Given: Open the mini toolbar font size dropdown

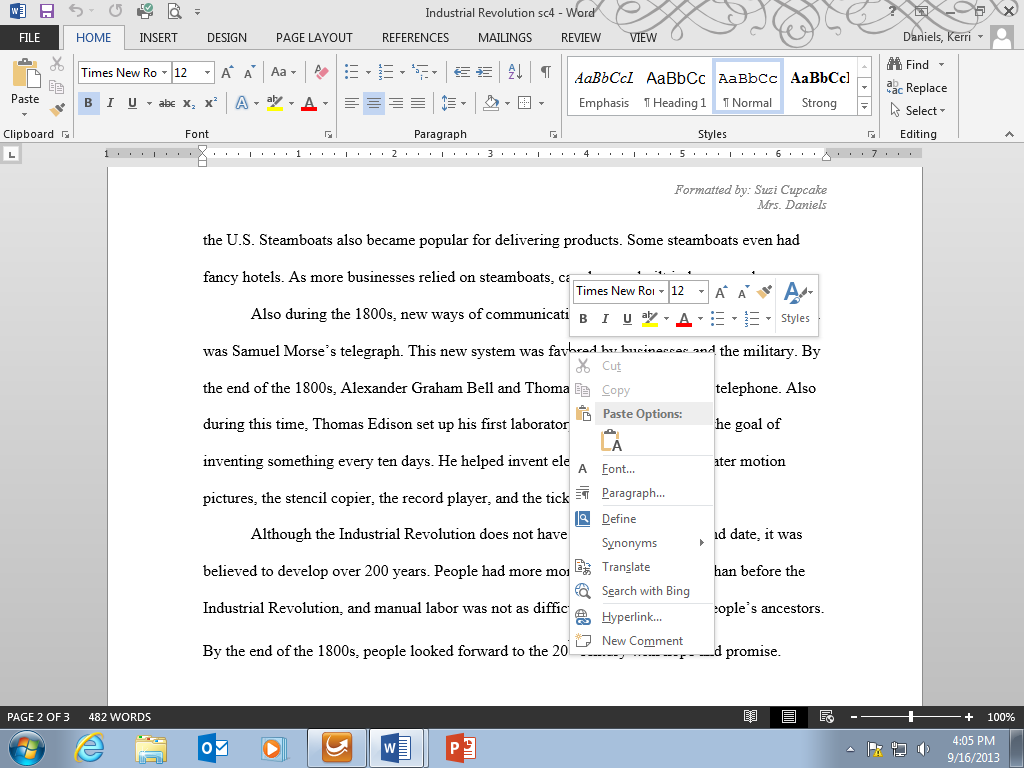Looking at the screenshot, I should pos(701,291).
